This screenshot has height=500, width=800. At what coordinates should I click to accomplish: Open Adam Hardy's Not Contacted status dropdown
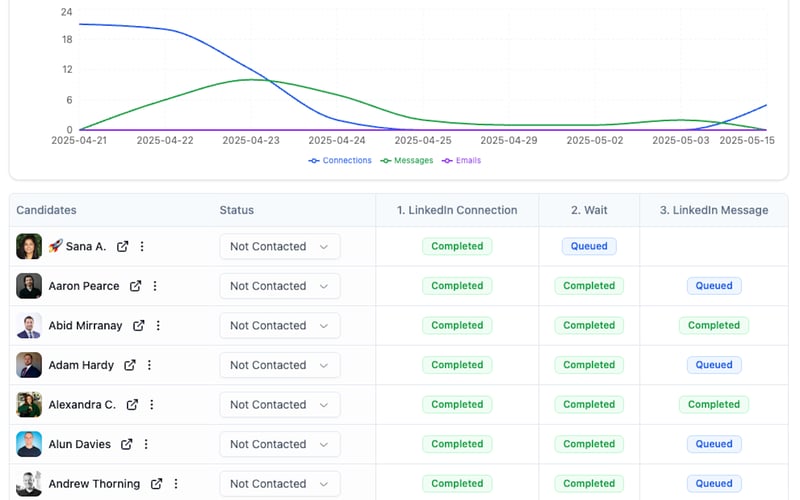[x=280, y=365]
